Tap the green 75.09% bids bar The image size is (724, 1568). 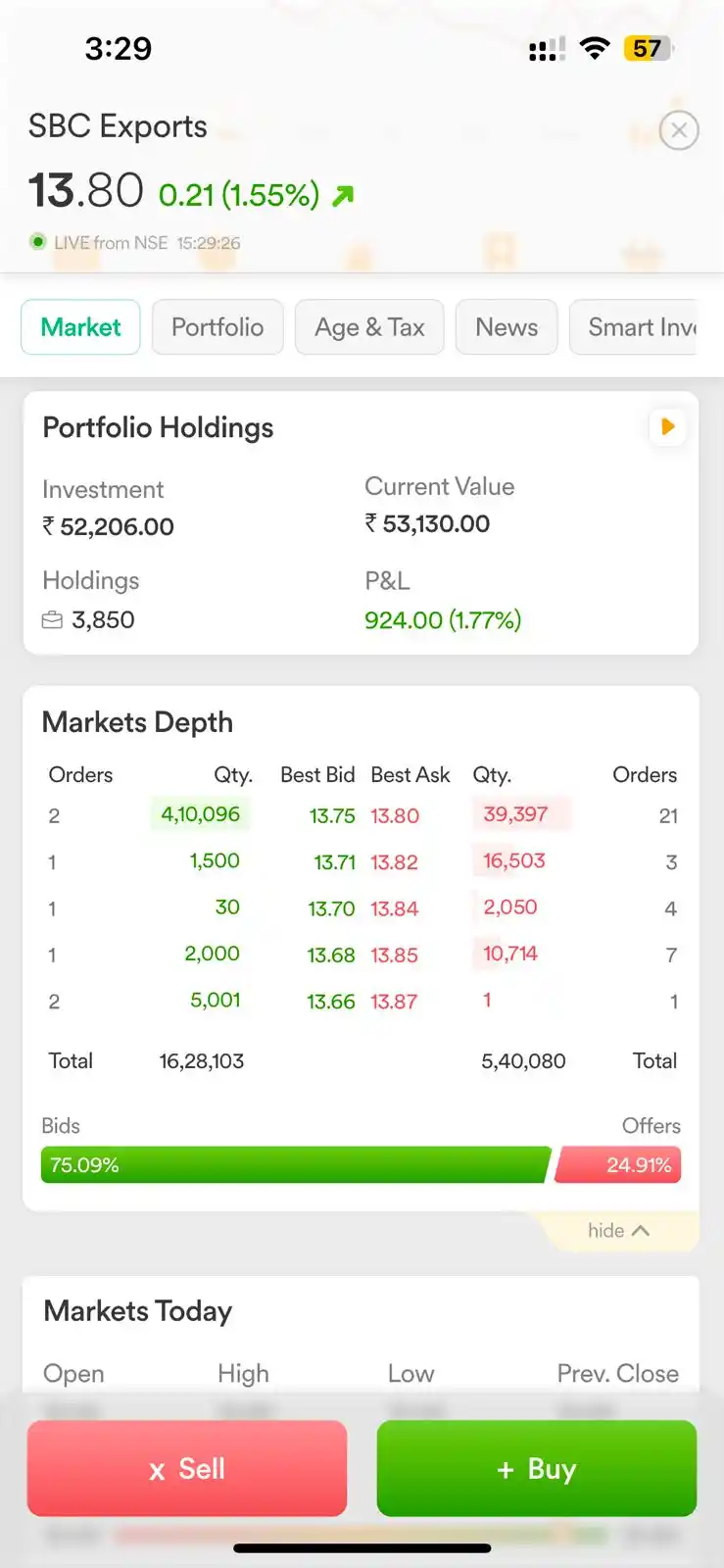point(294,1165)
